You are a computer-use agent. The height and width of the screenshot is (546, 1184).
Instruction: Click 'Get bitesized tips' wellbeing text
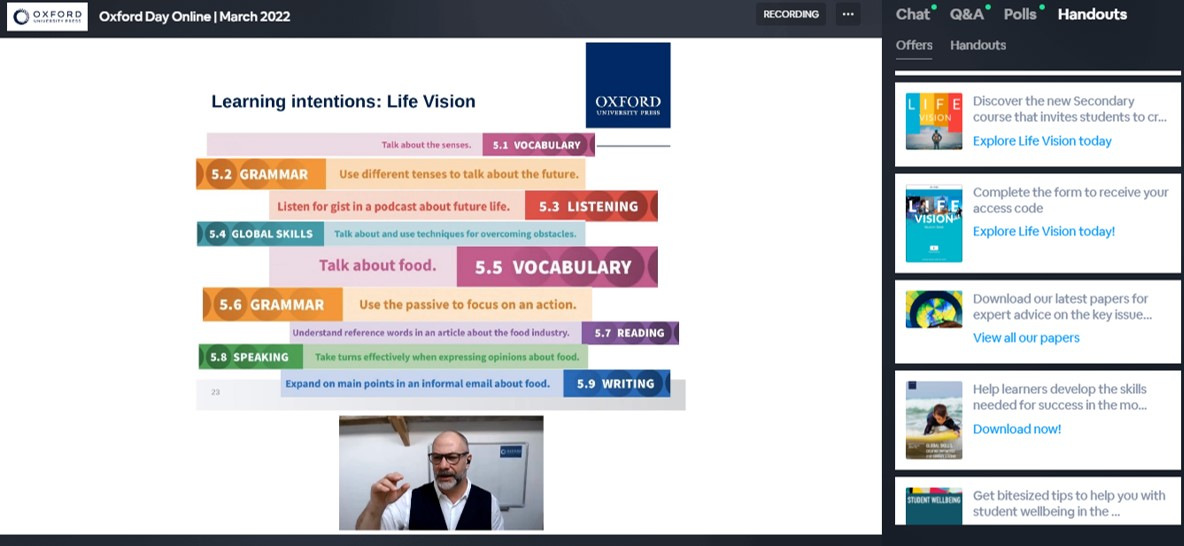click(x=1069, y=504)
